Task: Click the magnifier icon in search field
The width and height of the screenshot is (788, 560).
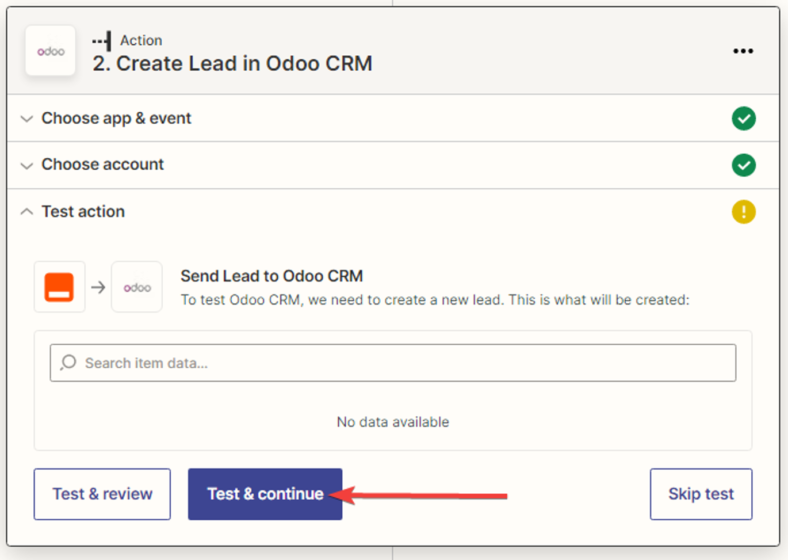Action: click(68, 363)
